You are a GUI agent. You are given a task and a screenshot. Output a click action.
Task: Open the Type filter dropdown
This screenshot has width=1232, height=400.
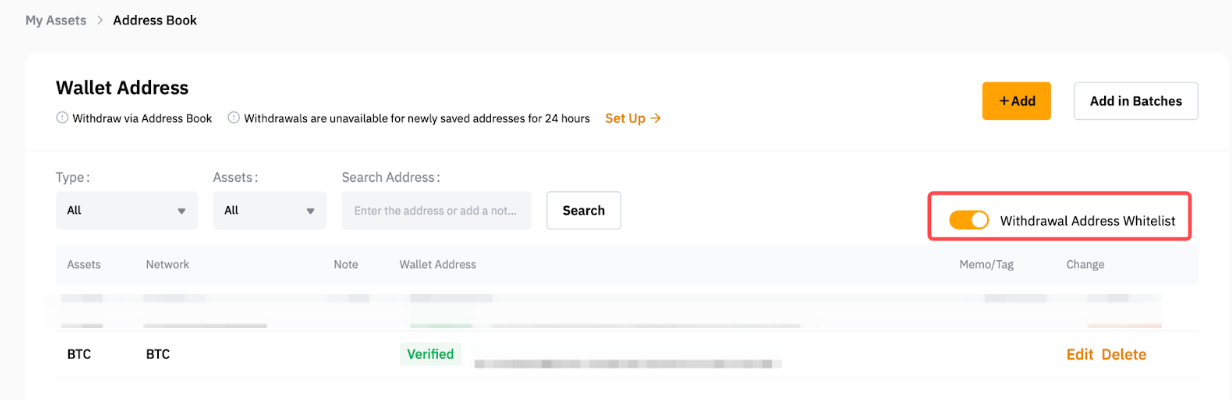(x=126, y=210)
